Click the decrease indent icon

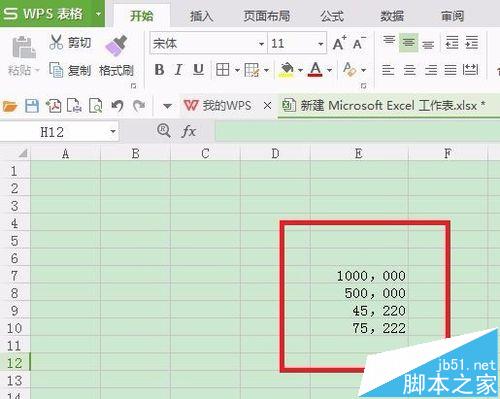coord(452,42)
